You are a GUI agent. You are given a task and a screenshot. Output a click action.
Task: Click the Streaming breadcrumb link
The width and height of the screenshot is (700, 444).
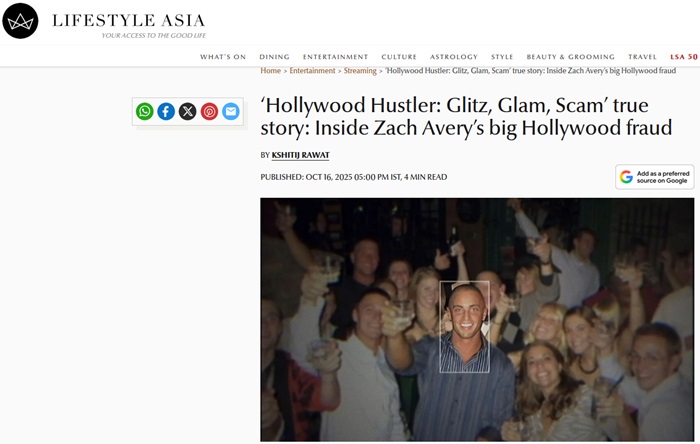(x=360, y=71)
